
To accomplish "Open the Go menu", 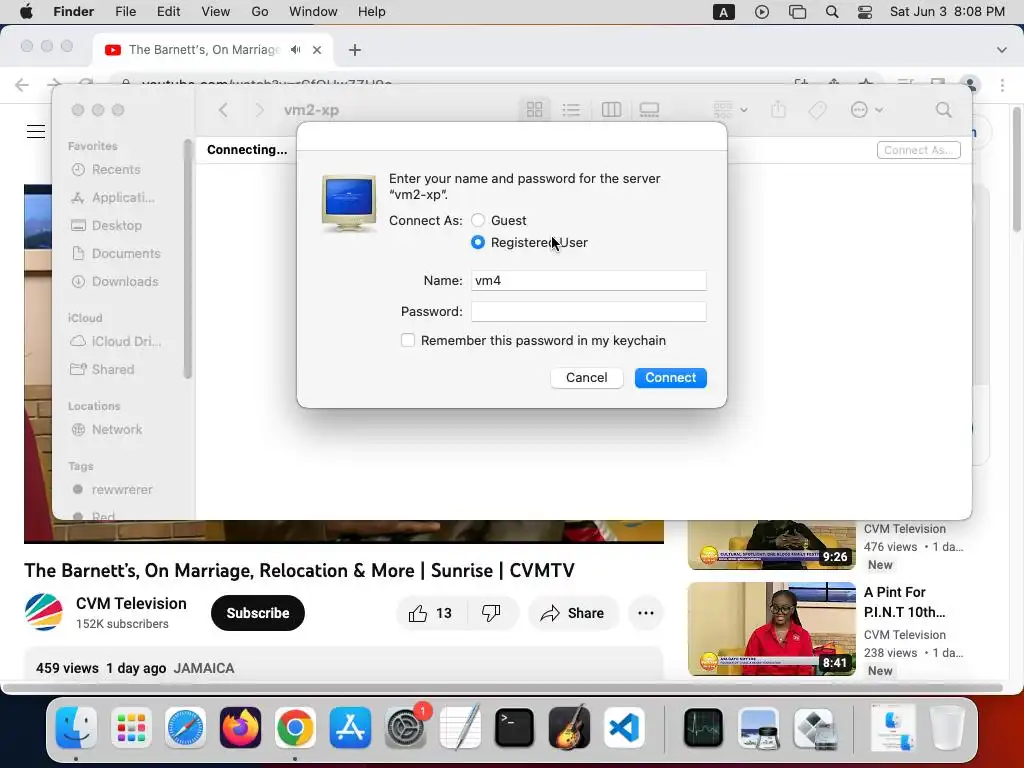I will 259,12.
